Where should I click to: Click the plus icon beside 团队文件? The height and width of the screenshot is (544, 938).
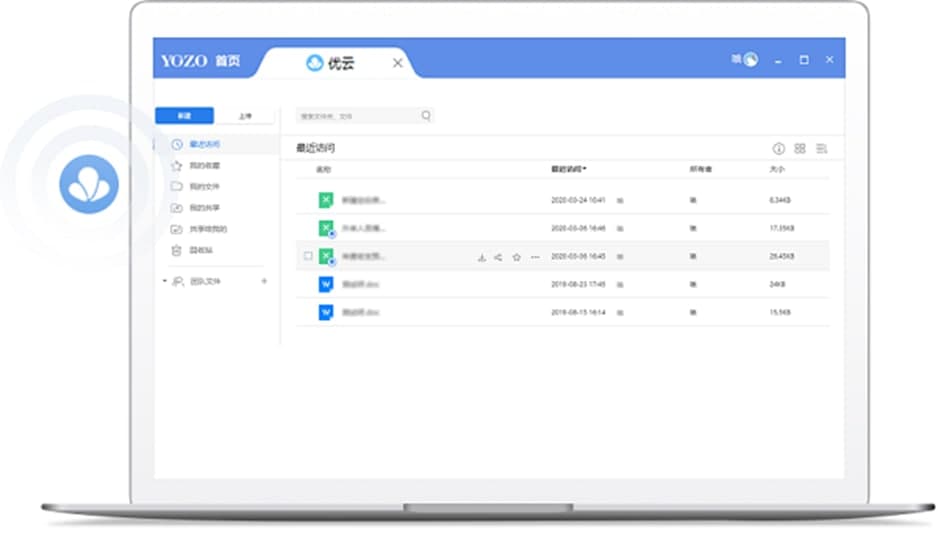click(x=264, y=281)
